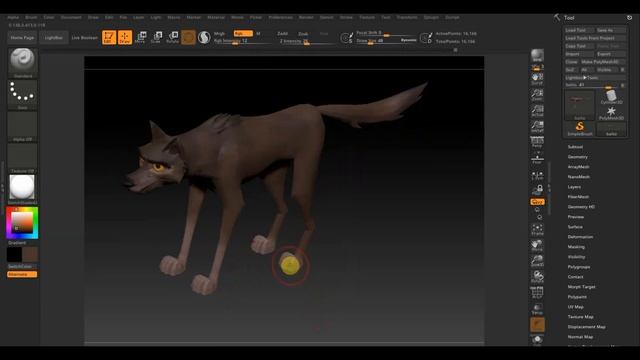Pick a color in color picker square
Screen dimensions: 640x360
(x=22, y=223)
